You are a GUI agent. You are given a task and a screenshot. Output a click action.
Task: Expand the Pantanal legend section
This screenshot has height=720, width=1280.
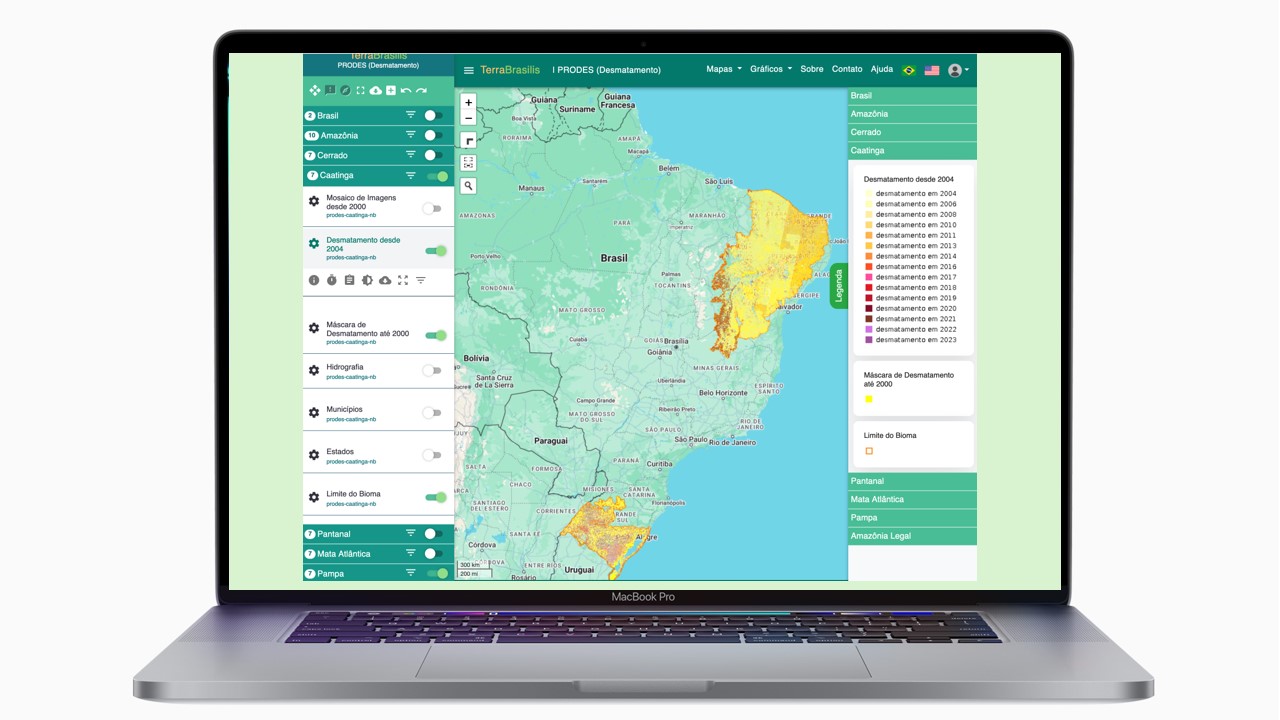click(x=912, y=481)
